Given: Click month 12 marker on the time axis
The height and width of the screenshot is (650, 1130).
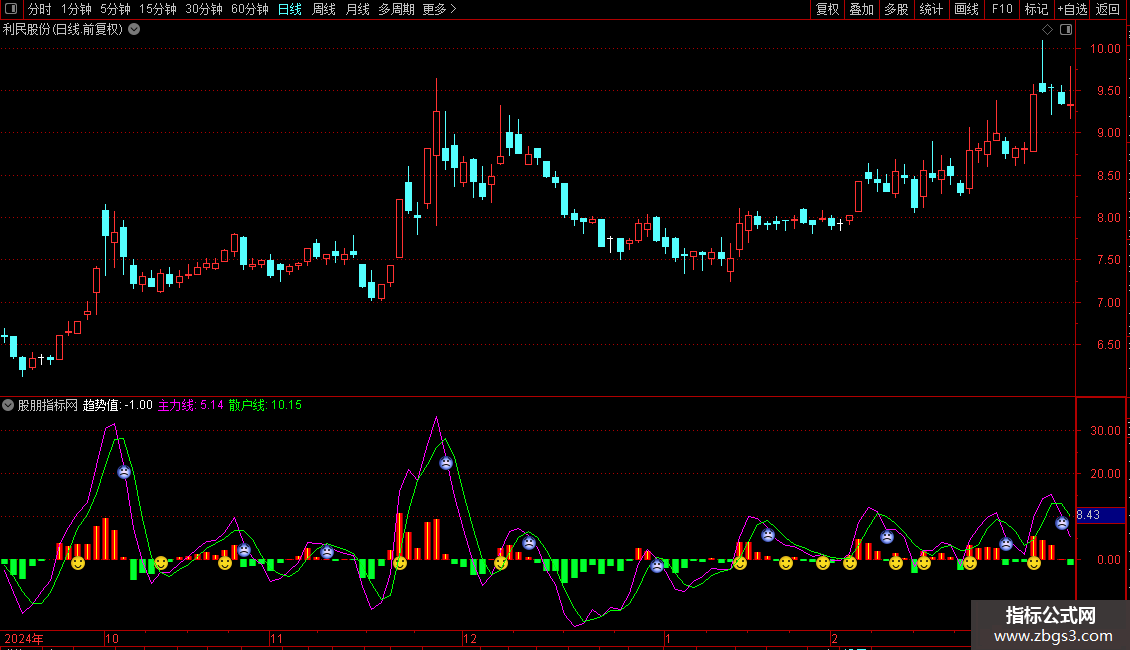Looking at the screenshot, I should coord(470,638).
